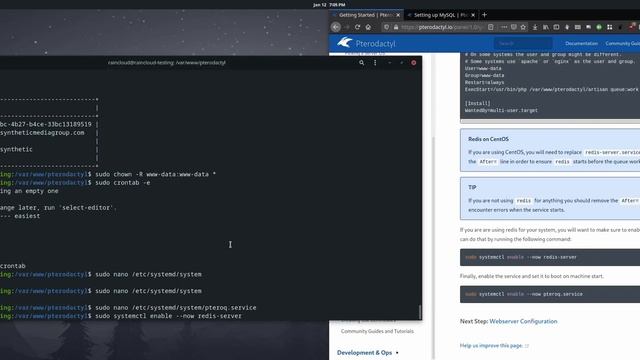Click the Pterodactyl site search field
The height and width of the screenshot is (360, 640).
(x=523, y=43)
